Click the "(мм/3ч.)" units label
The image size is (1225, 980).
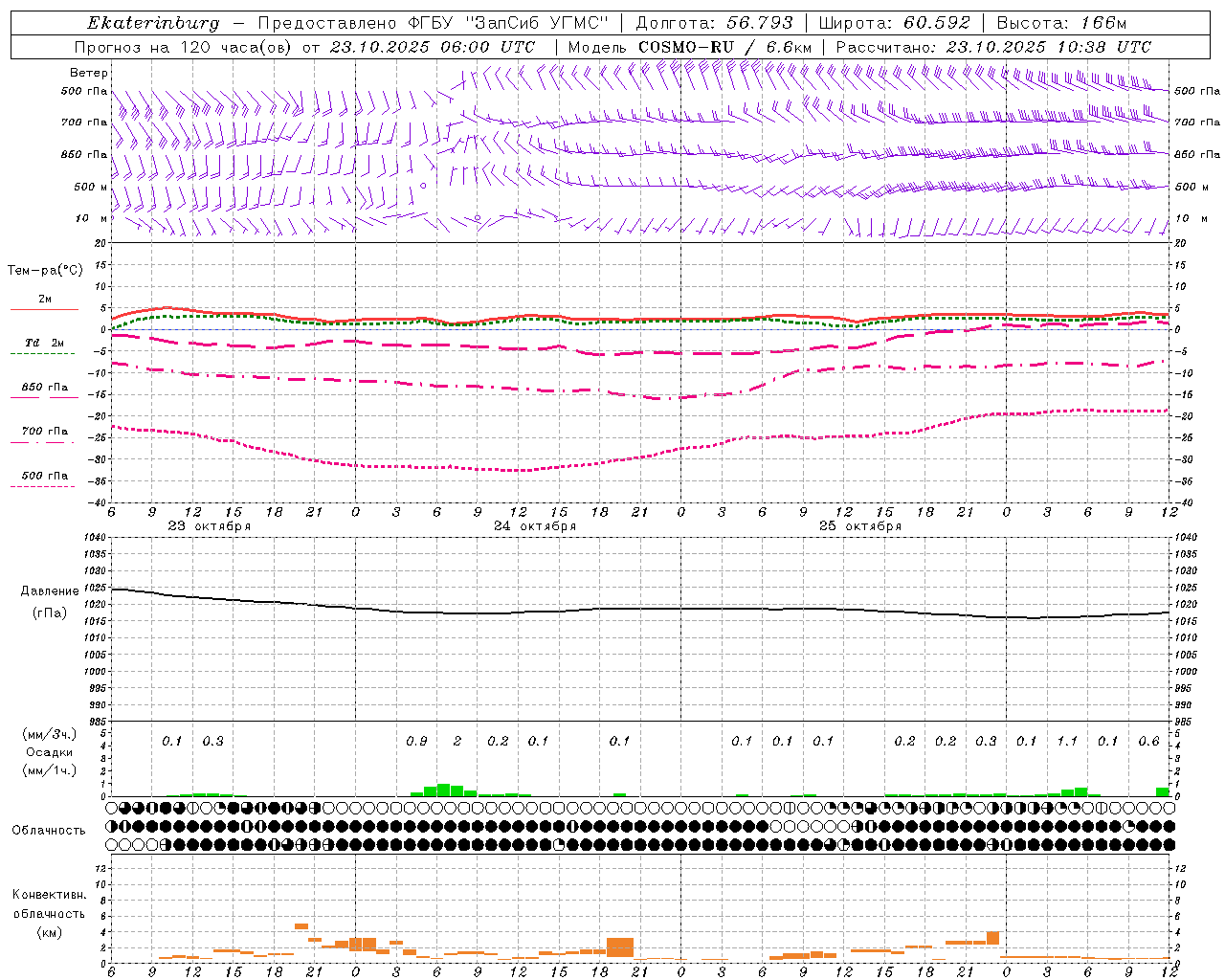coord(50,735)
